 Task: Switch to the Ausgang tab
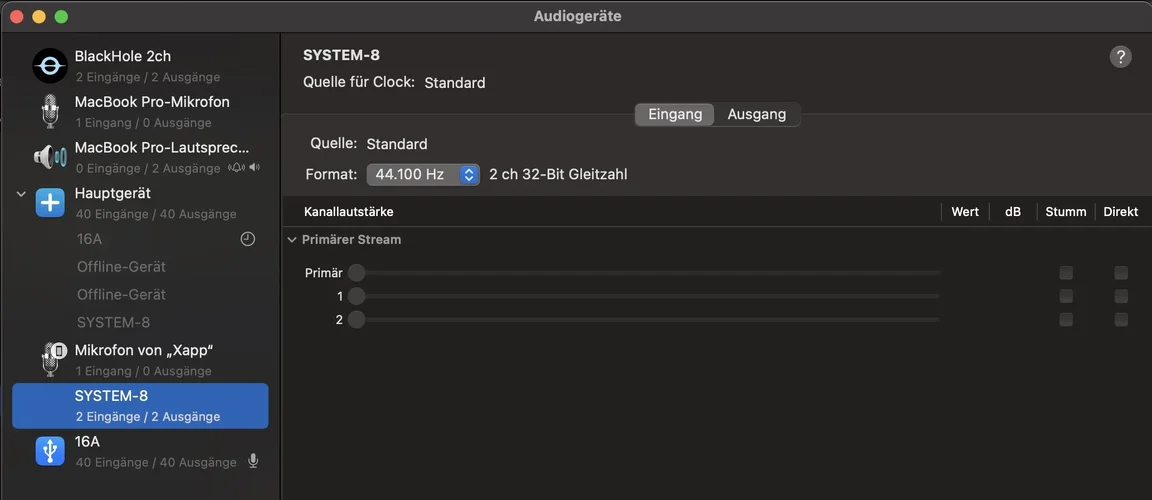tap(756, 114)
